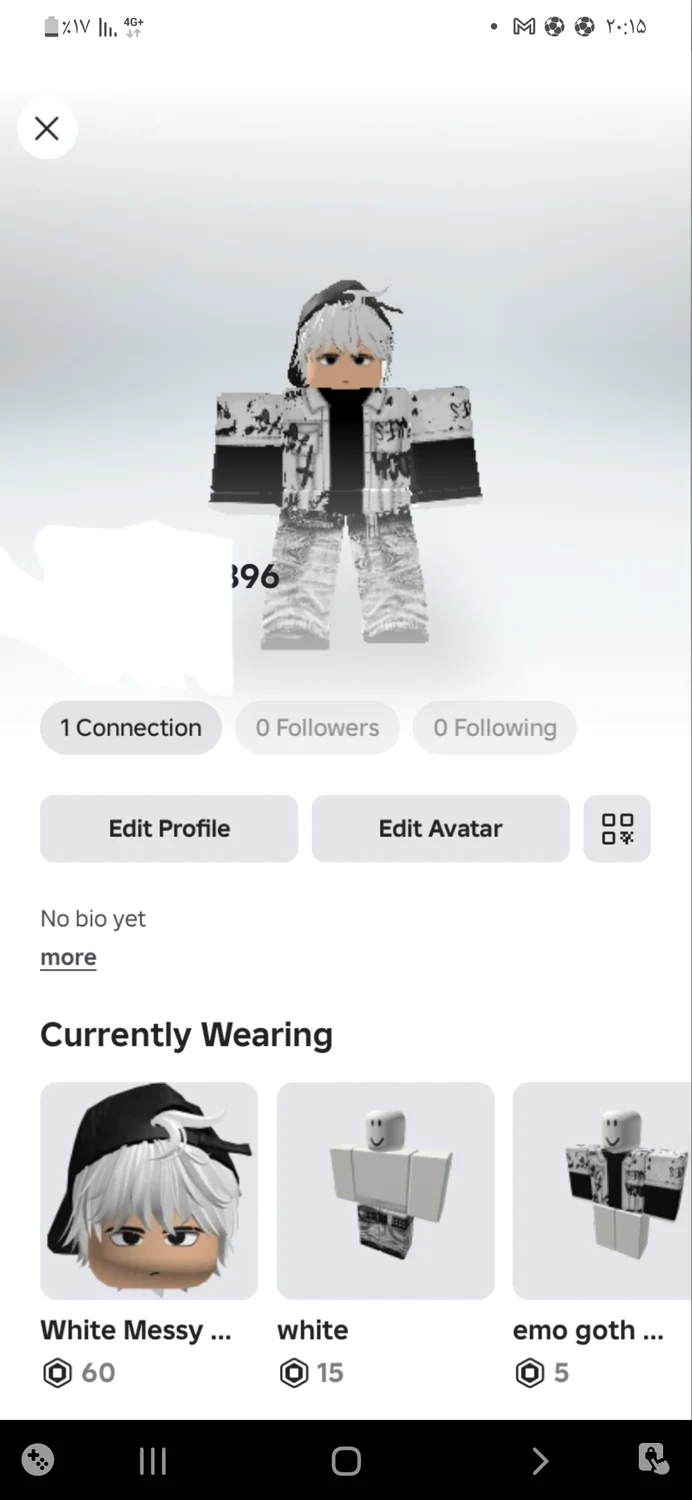This screenshot has height=1500, width=692.
Task: Expand the bio with the more link
Action: pos(68,957)
